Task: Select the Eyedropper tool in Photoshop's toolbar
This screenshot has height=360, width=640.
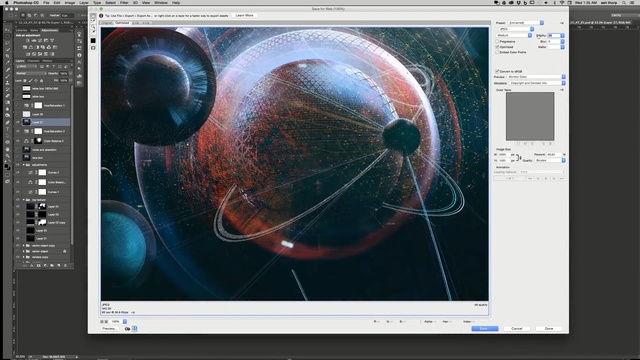Action: [7, 63]
